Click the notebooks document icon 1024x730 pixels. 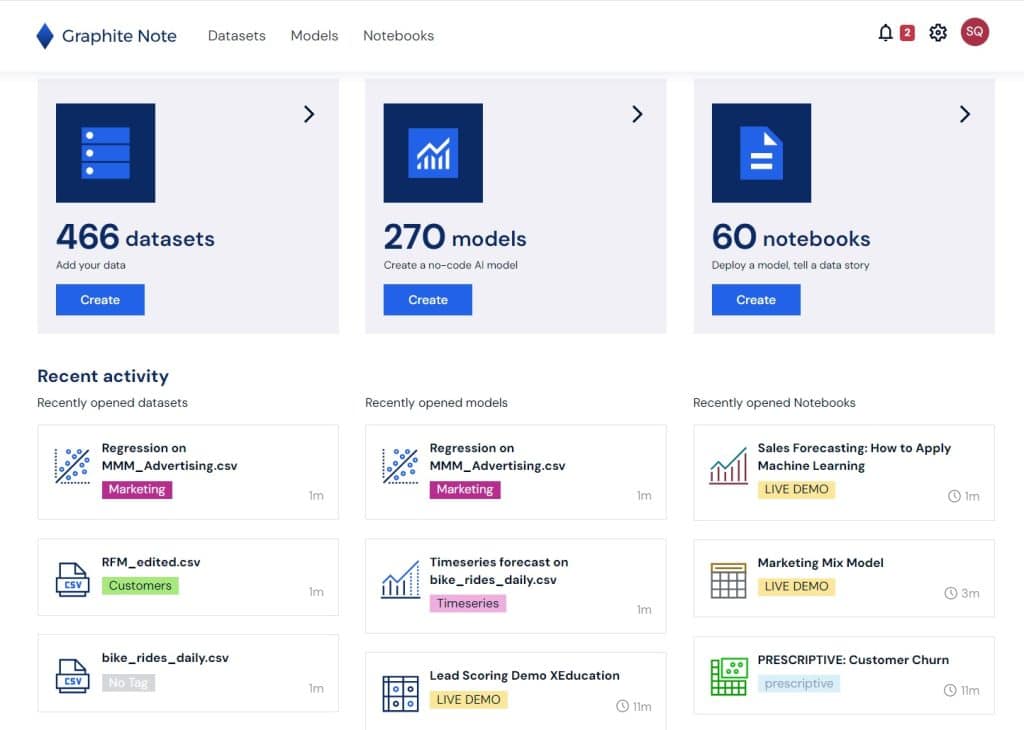coord(761,152)
